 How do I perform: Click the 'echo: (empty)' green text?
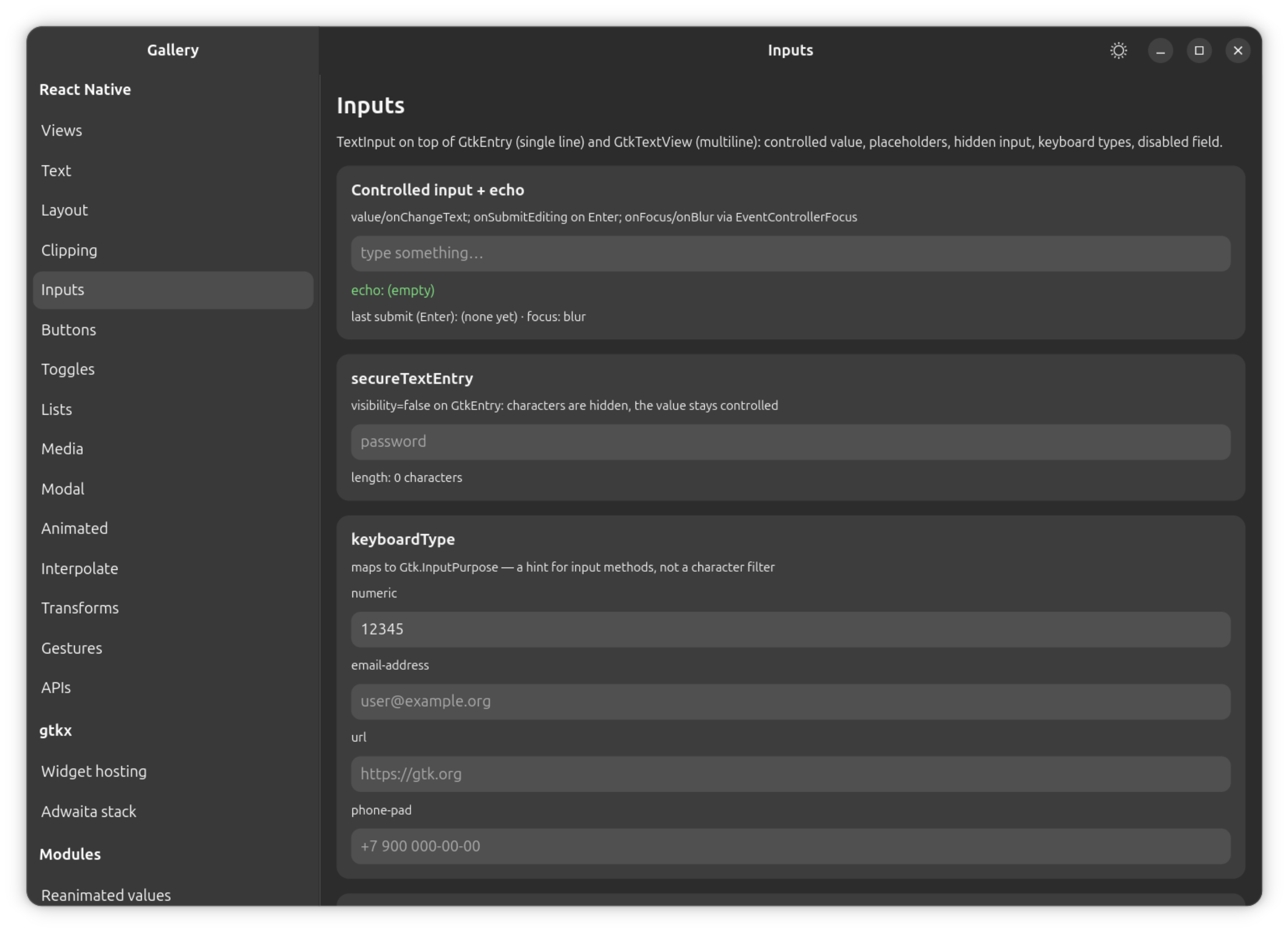pyautogui.click(x=392, y=290)
